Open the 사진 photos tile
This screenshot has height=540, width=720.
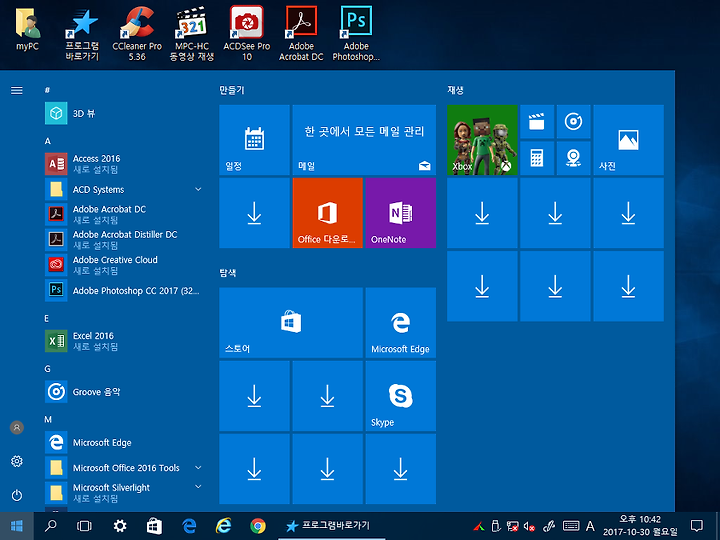coord(628,140)
